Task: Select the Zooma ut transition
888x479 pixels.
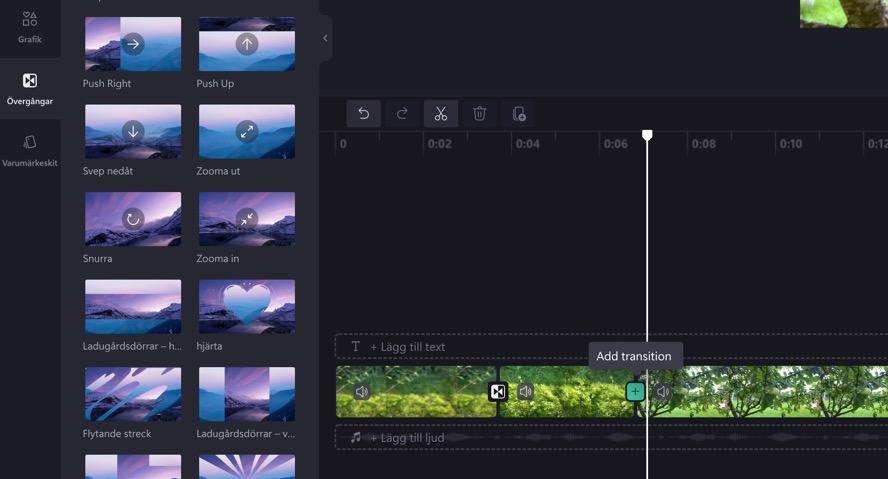Action: tap(247, 131)
